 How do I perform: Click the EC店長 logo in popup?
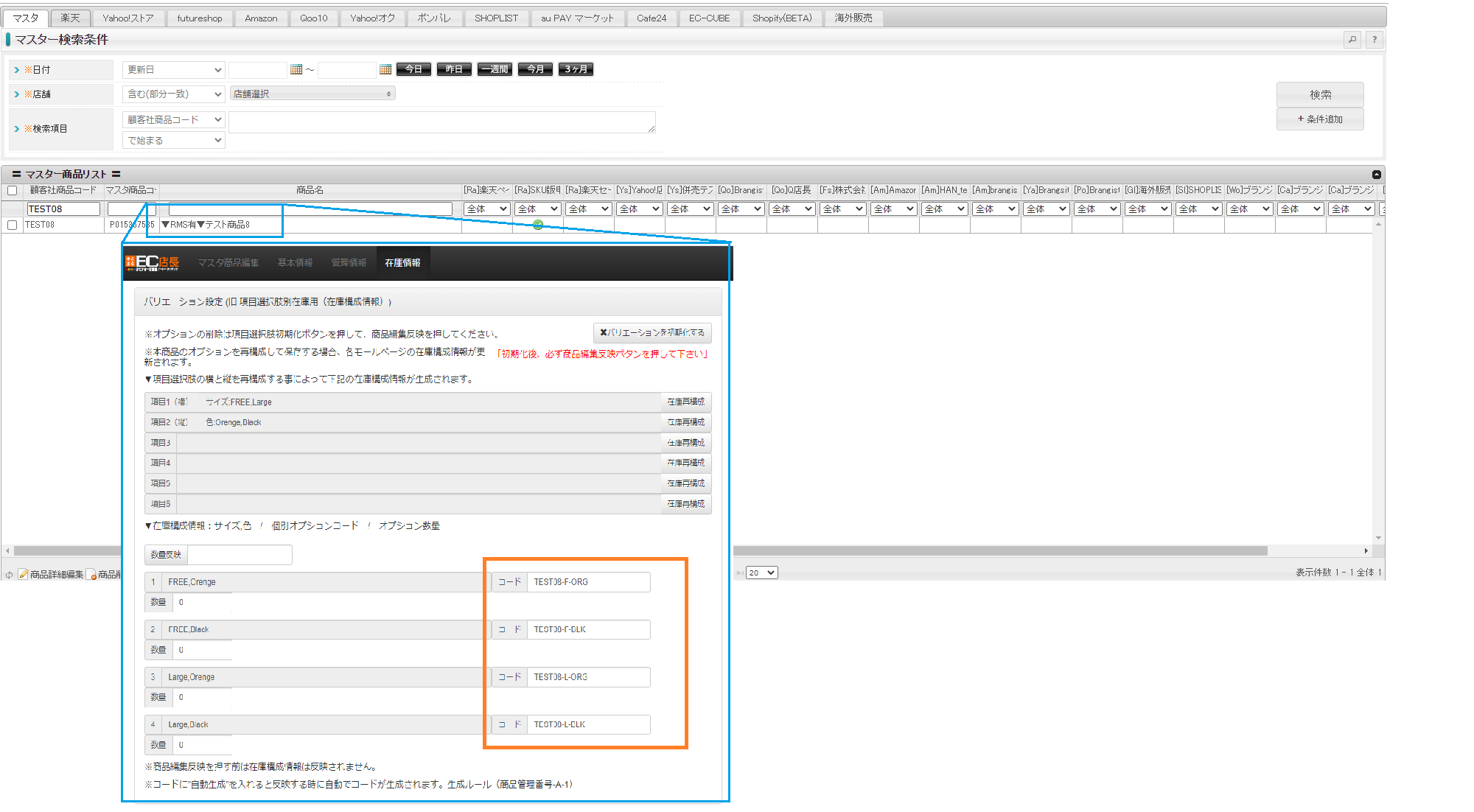(152, 263)
